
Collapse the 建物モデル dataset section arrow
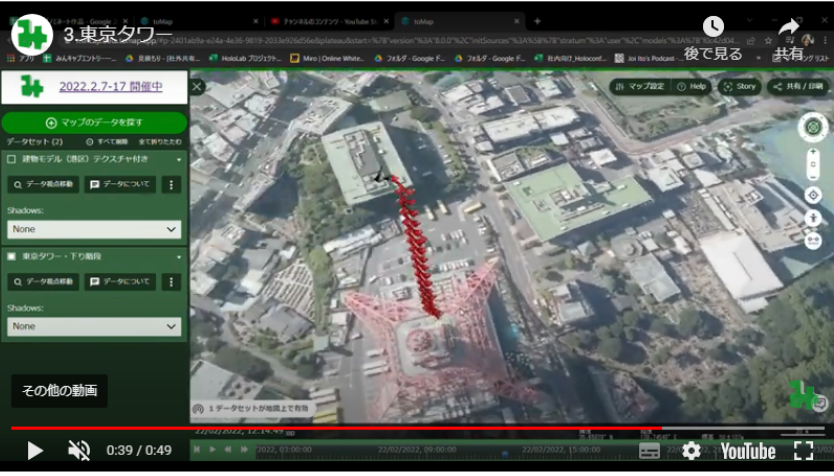coord(179,160)
